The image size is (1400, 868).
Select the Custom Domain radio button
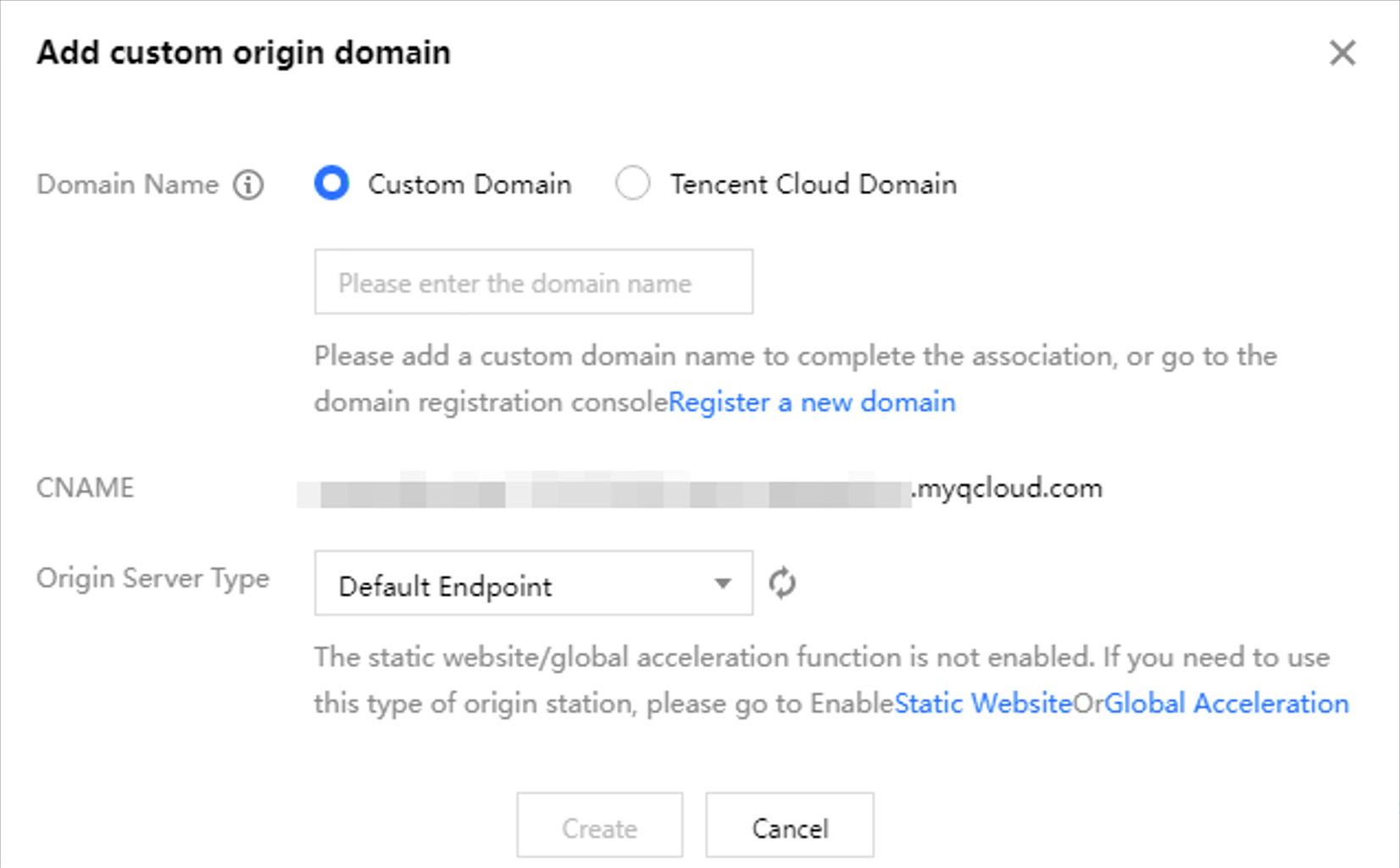click(x=331, y=183)
